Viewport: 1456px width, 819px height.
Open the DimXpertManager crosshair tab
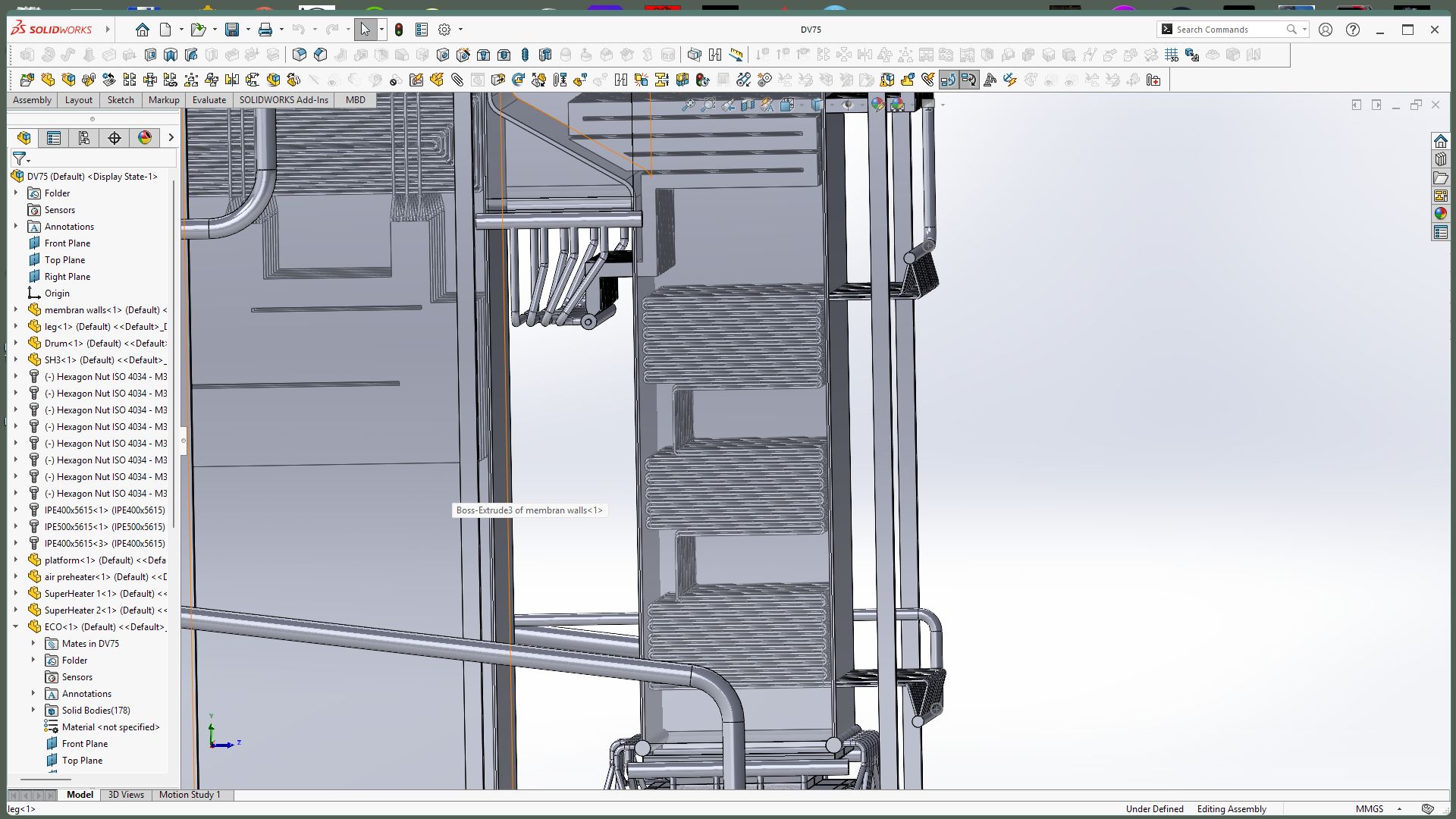pos(115,137)
